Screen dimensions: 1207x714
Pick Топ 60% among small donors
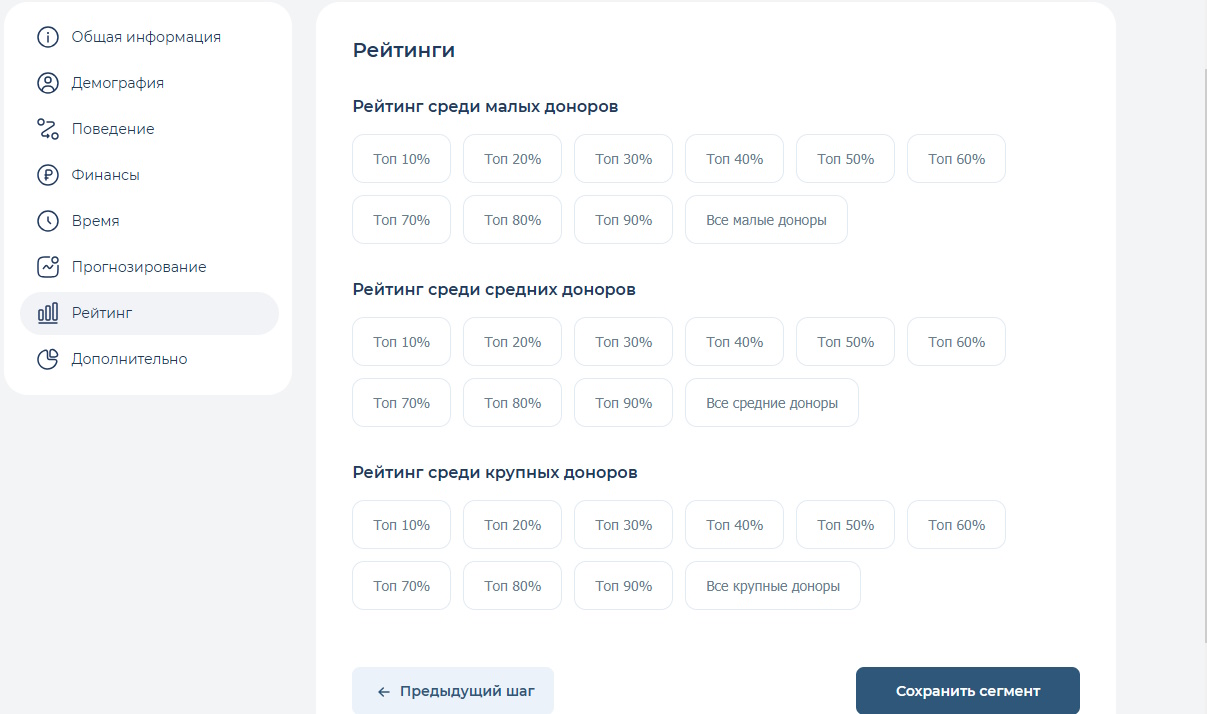coord(956,159)
